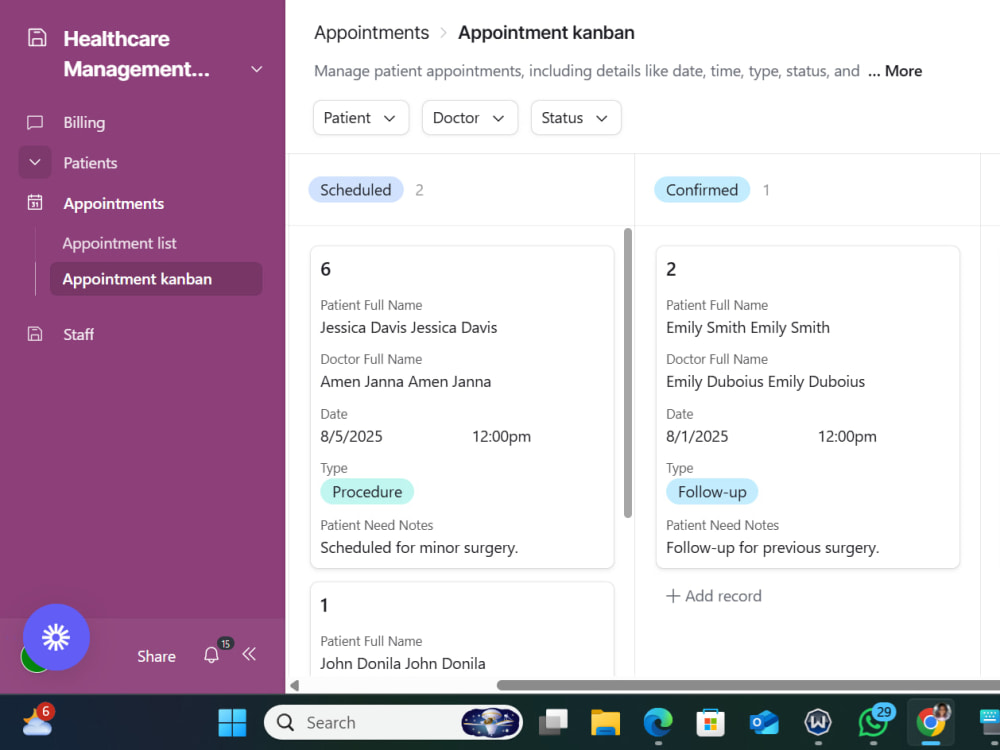Click the Share button
This screenshot has width=1000, height=750.
(156, 656)
